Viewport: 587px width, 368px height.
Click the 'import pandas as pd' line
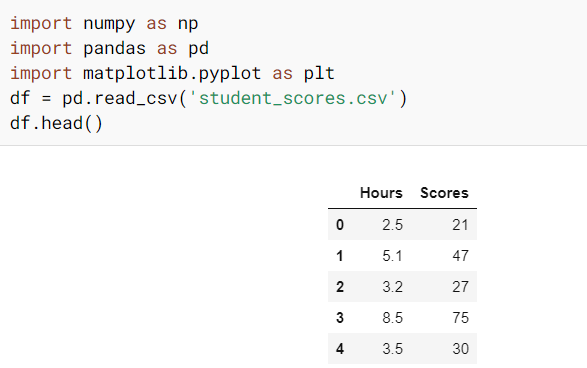click(x=109, y=49)
